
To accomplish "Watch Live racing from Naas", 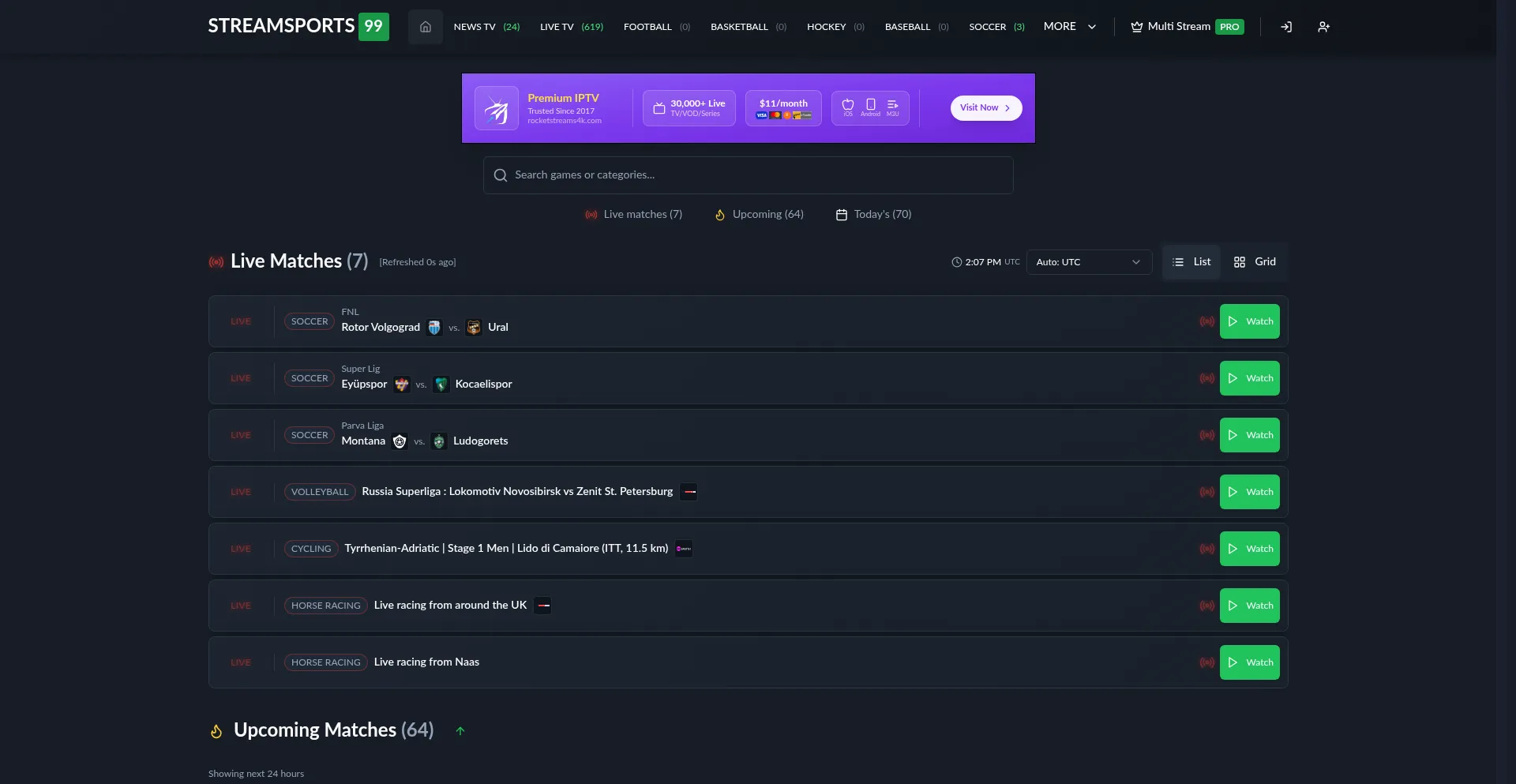I will (1250, 662).
